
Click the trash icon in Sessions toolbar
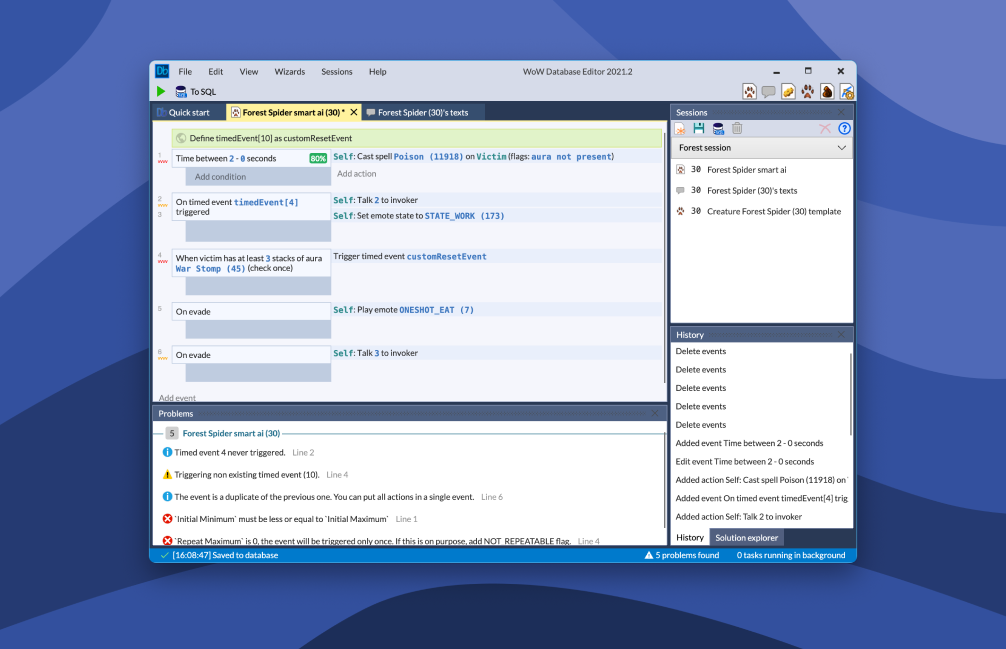point(737,128)
